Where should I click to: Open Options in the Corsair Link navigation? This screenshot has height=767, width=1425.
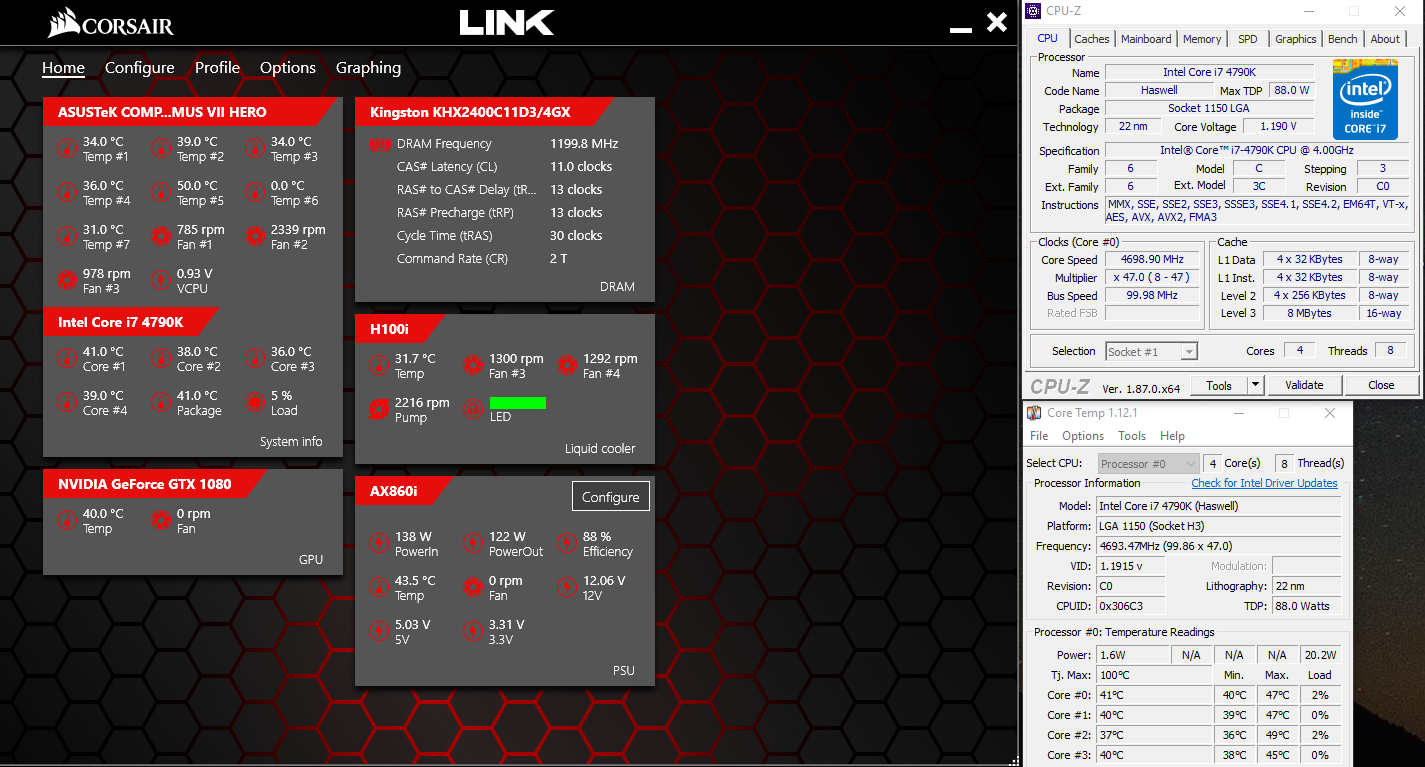tap(288, 68)
